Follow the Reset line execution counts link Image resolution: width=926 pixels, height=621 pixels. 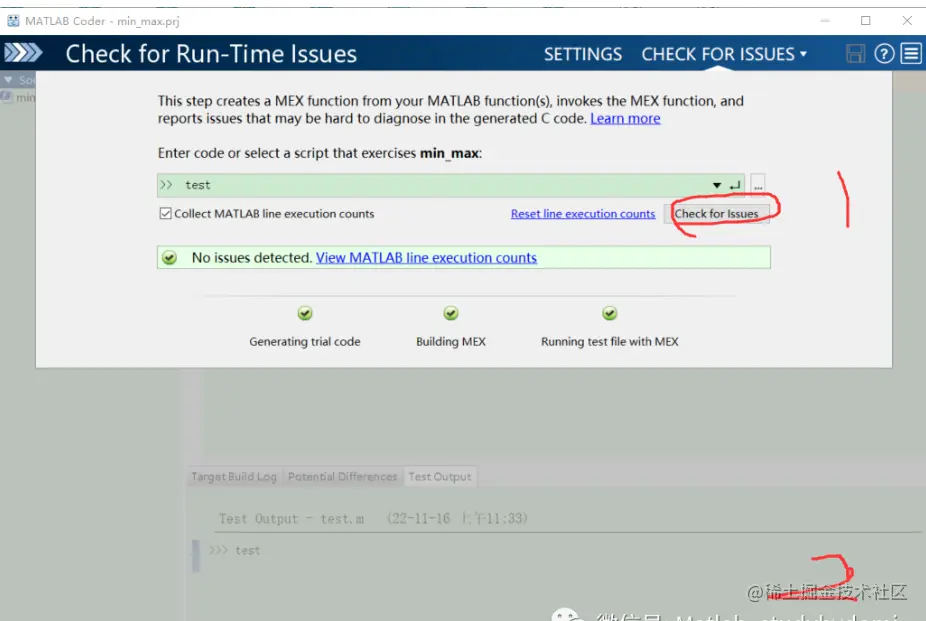tap(583, 214)
